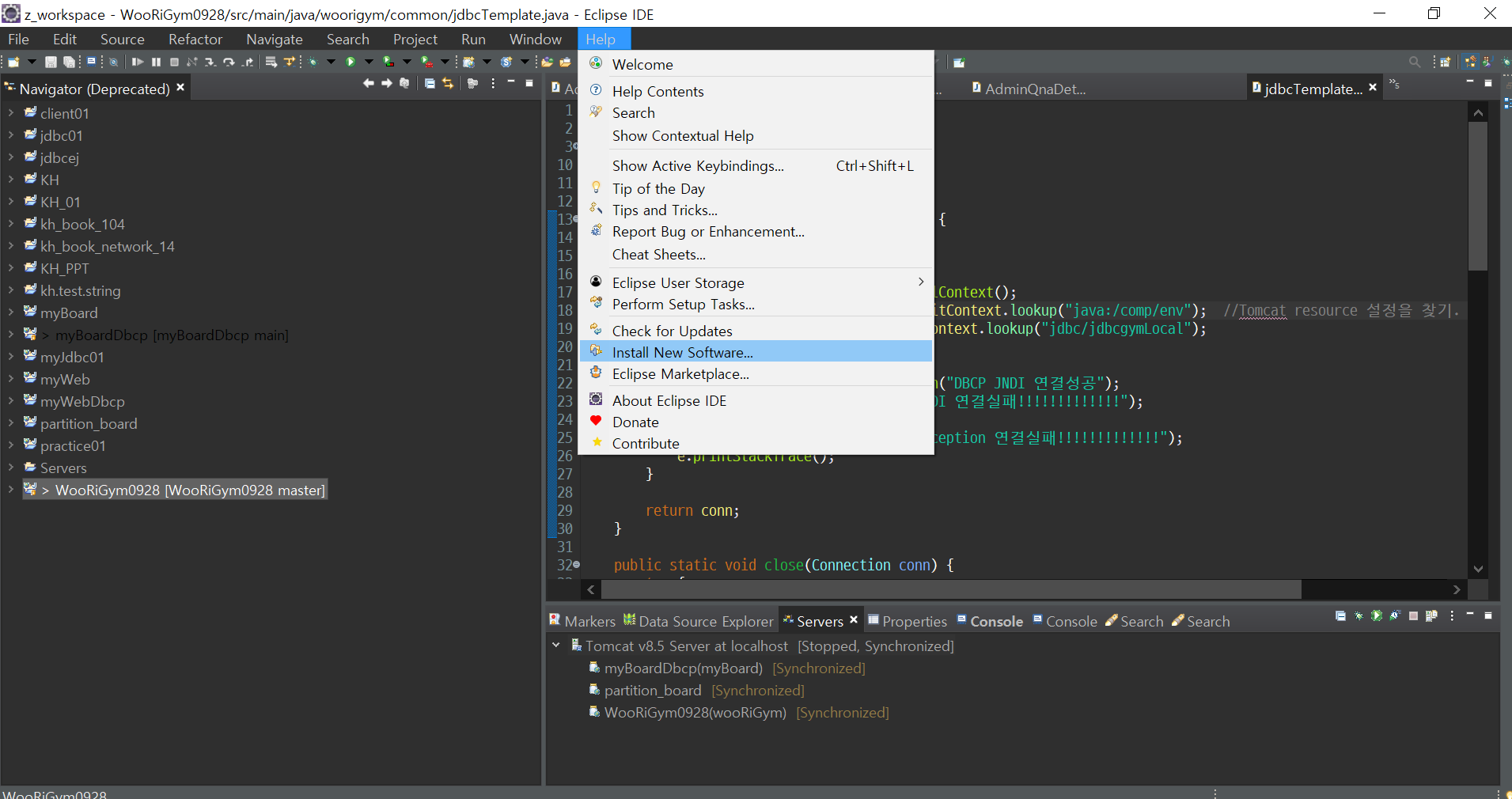Click the Save icon in the toolbar
This screenshot has width=1512, height=799.
pyautogui.click(x=51, y=62)
